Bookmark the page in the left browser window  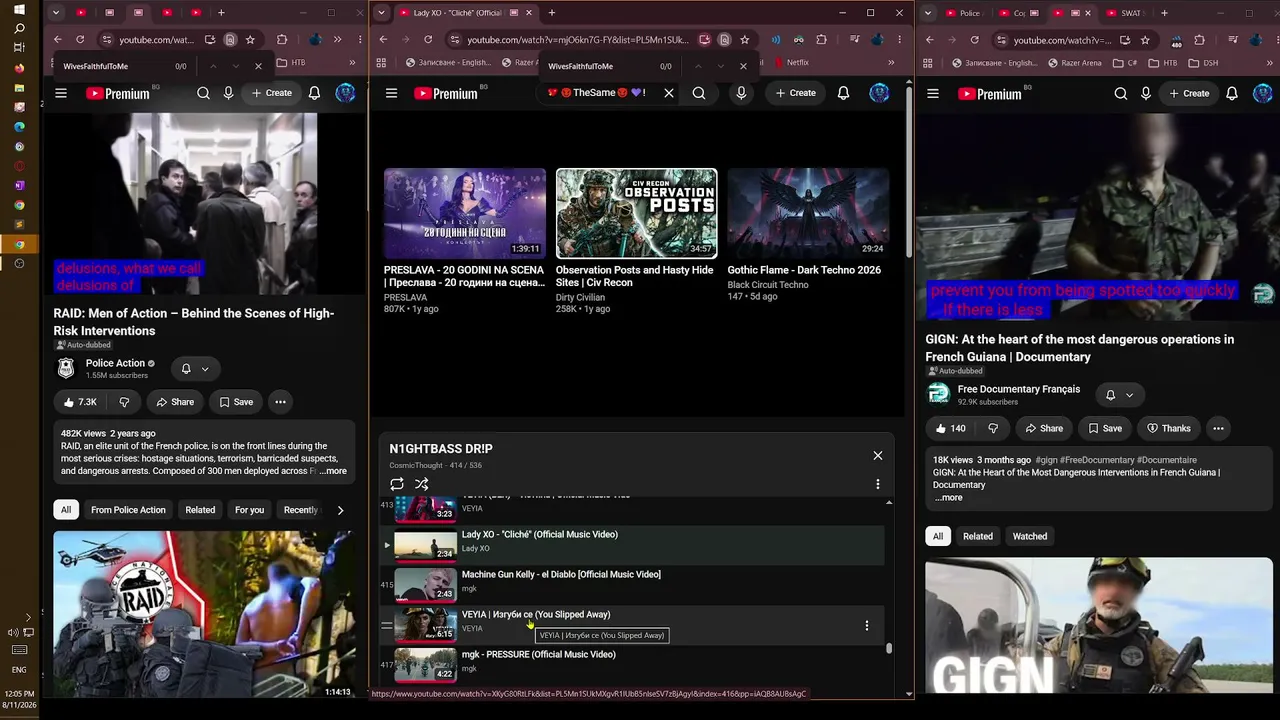[x=250, y=40]
